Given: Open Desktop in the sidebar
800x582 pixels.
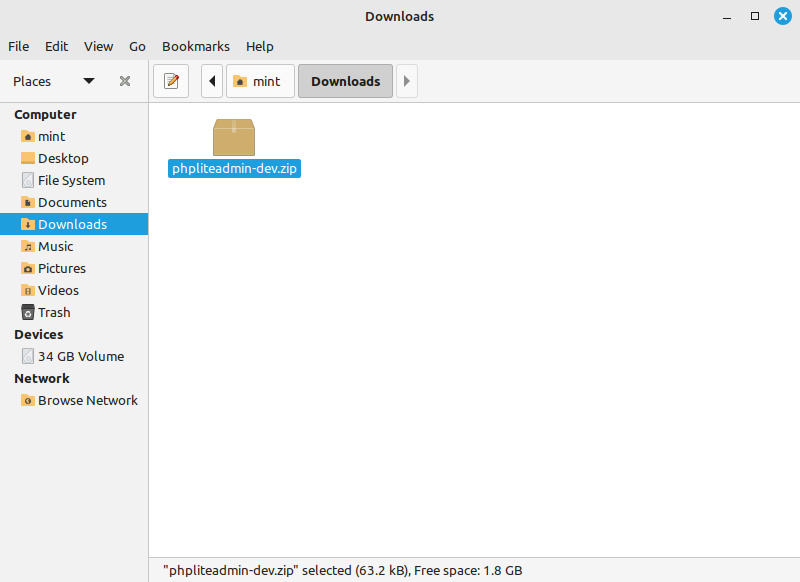Looking at the screenshot, I should coord(74,159).
